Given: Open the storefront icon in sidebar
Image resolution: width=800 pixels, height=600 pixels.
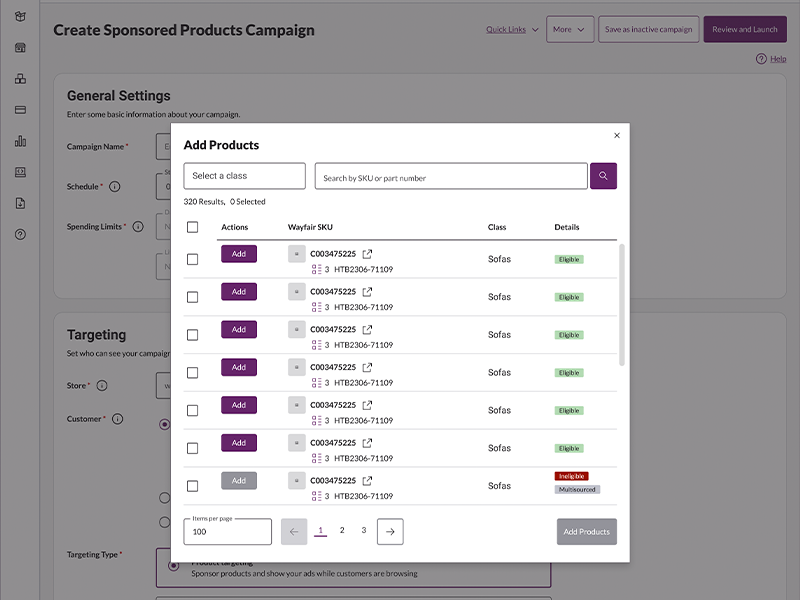Looking at the screenshot, I should 20,47.
